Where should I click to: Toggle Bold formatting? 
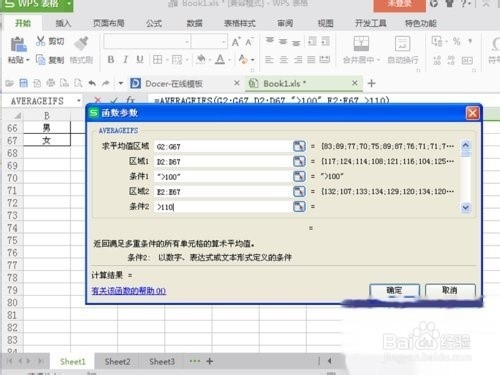(111, 60)
